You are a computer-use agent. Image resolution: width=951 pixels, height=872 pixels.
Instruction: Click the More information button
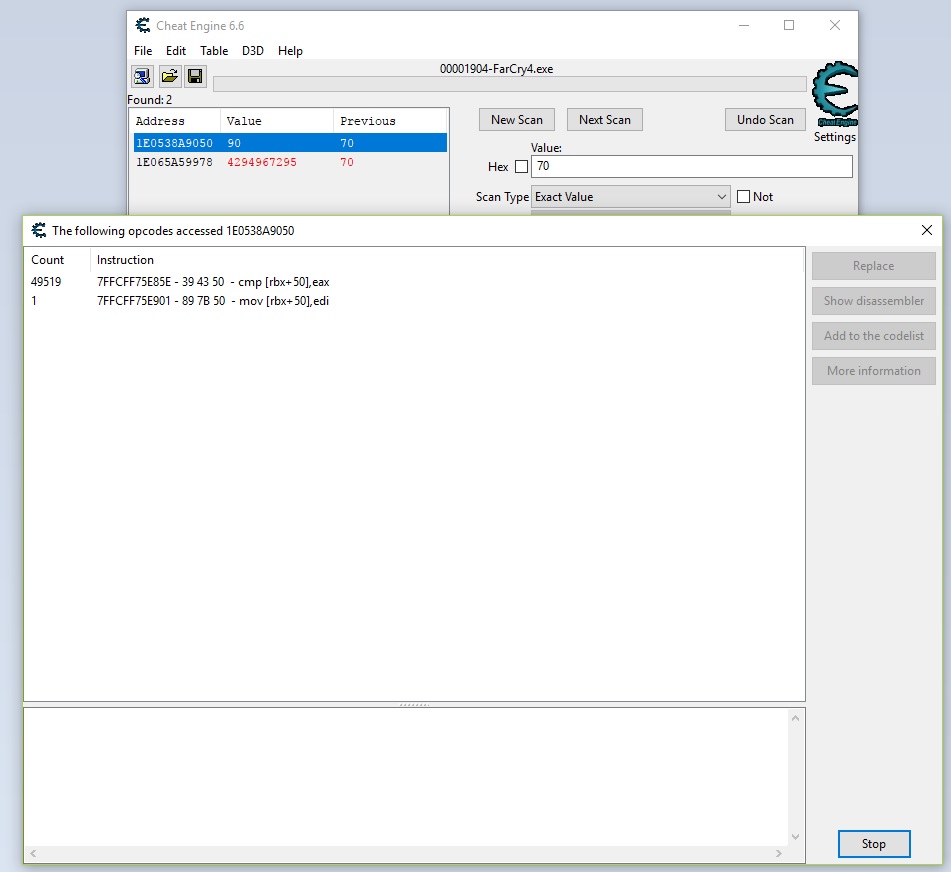[873, 371]
